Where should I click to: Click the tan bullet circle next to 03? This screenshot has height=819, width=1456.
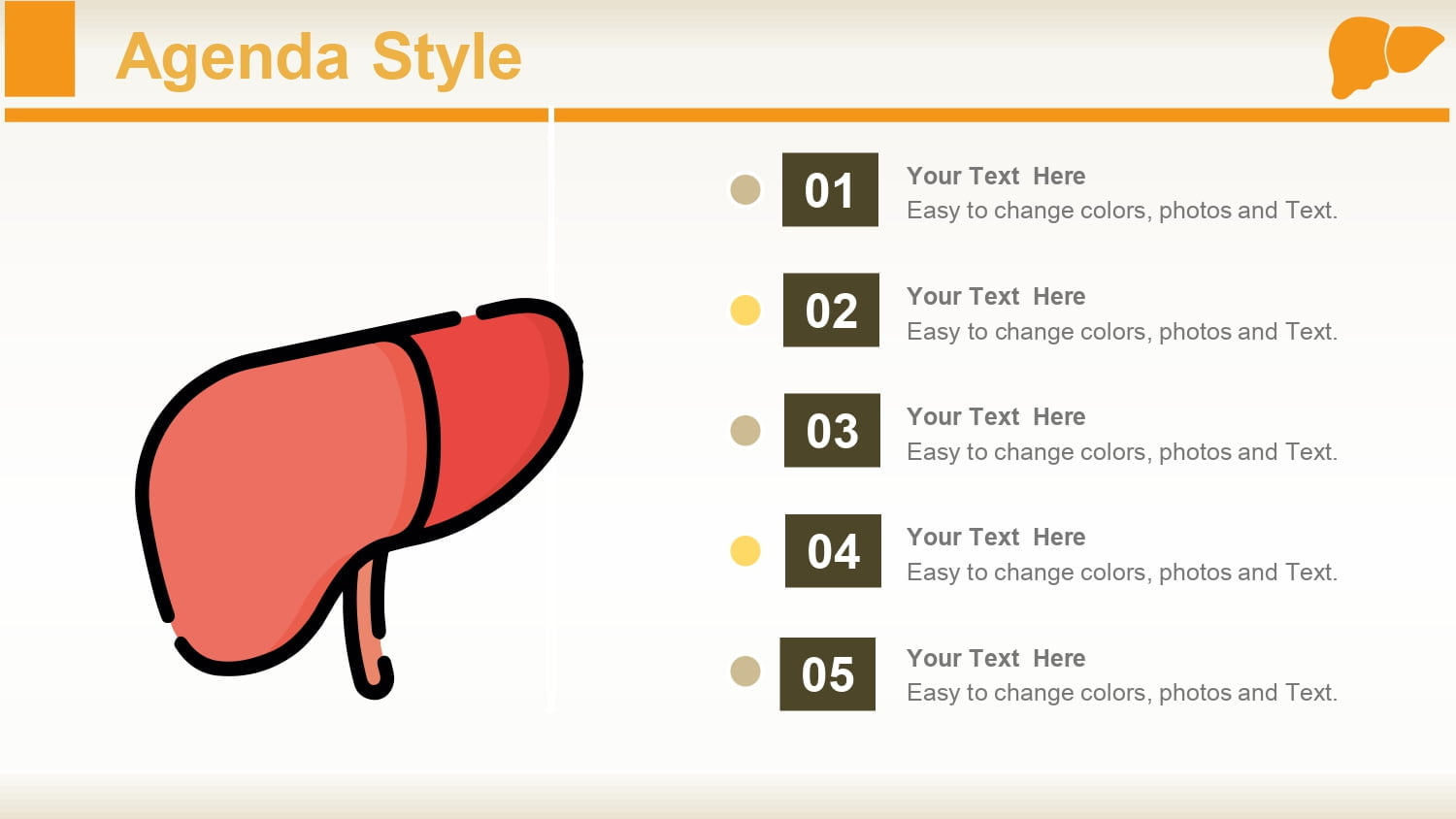[745, 430]
